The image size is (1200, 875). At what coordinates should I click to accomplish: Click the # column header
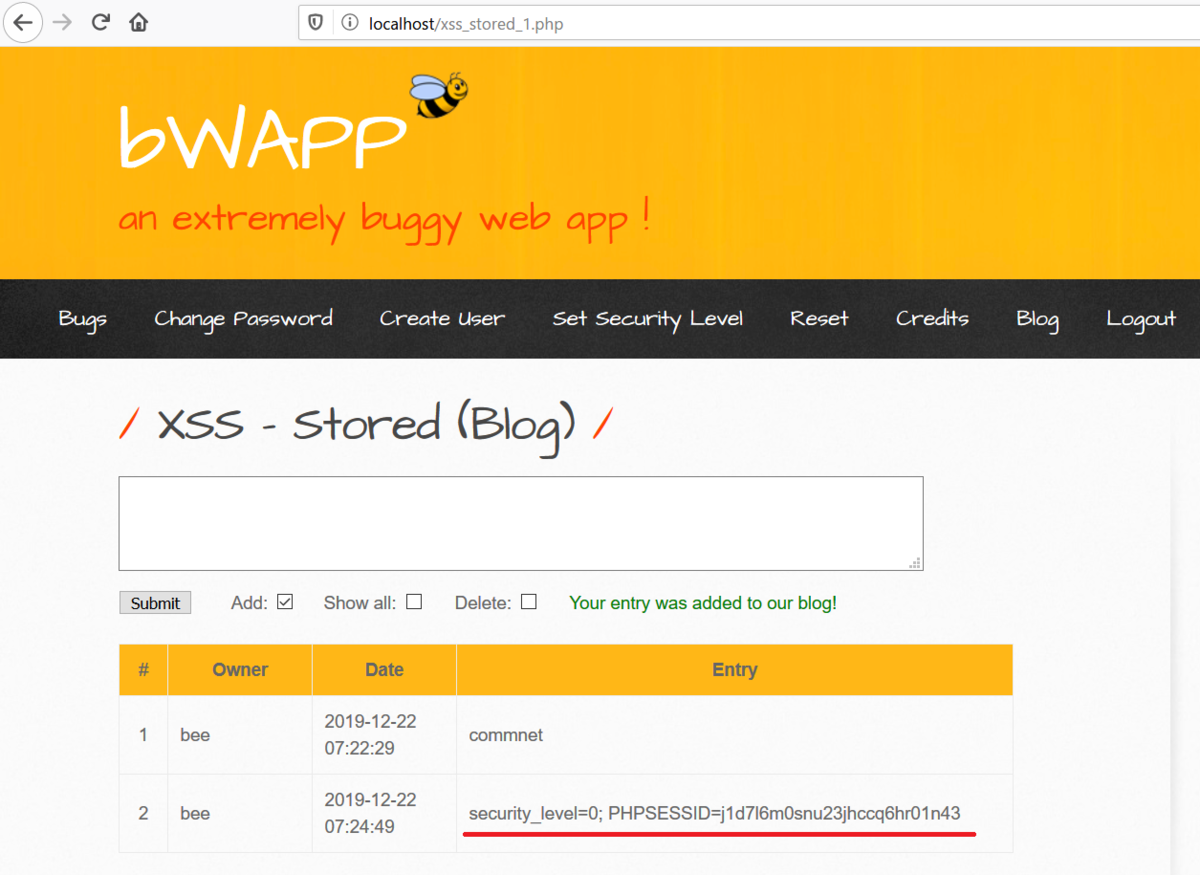144,670
